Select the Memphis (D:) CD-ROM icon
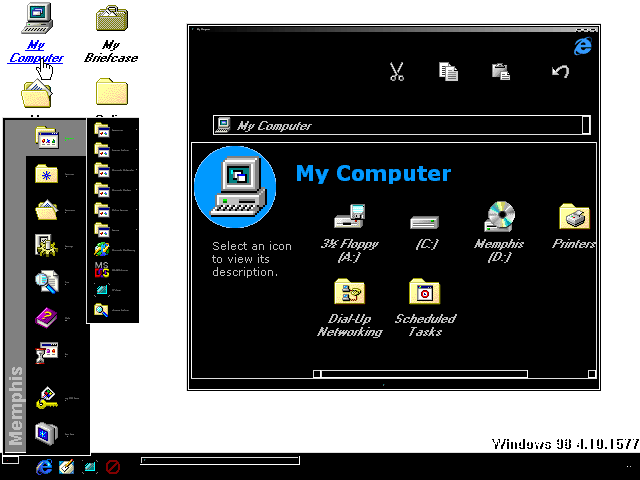This screenshot has height=480, width=640. pyautogui.click(x=499, y=232)
